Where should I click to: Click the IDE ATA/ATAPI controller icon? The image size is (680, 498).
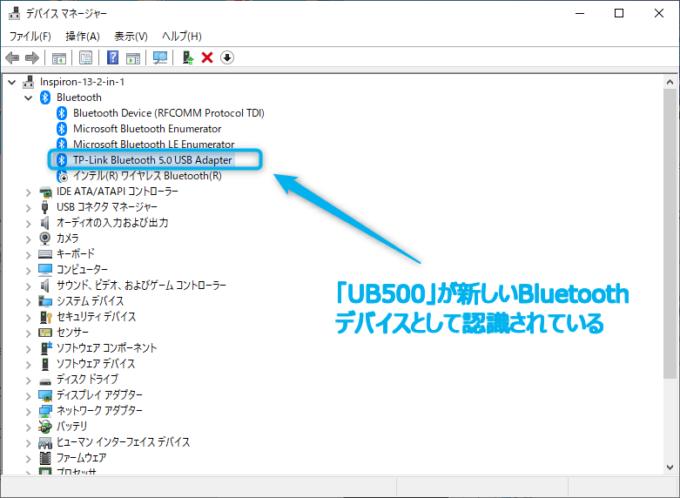[45, 192]
